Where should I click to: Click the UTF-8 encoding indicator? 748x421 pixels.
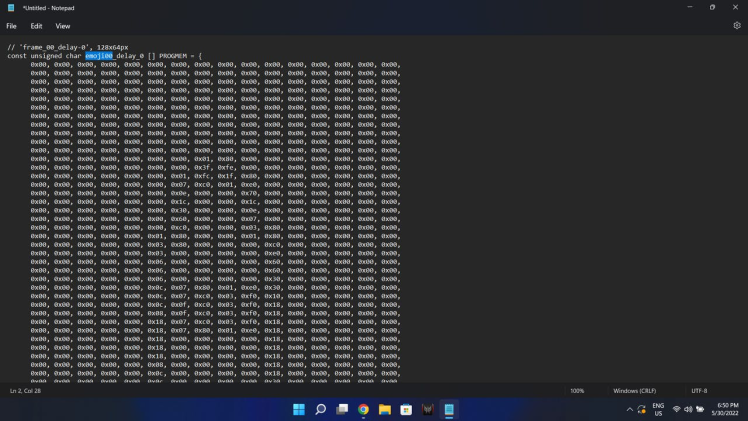[699, 390]
